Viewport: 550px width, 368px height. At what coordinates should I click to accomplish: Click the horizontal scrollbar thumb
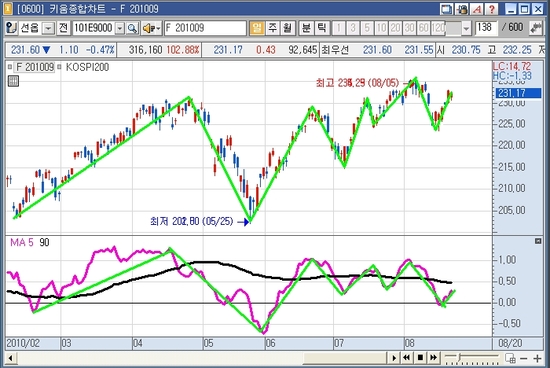(346, 358)
